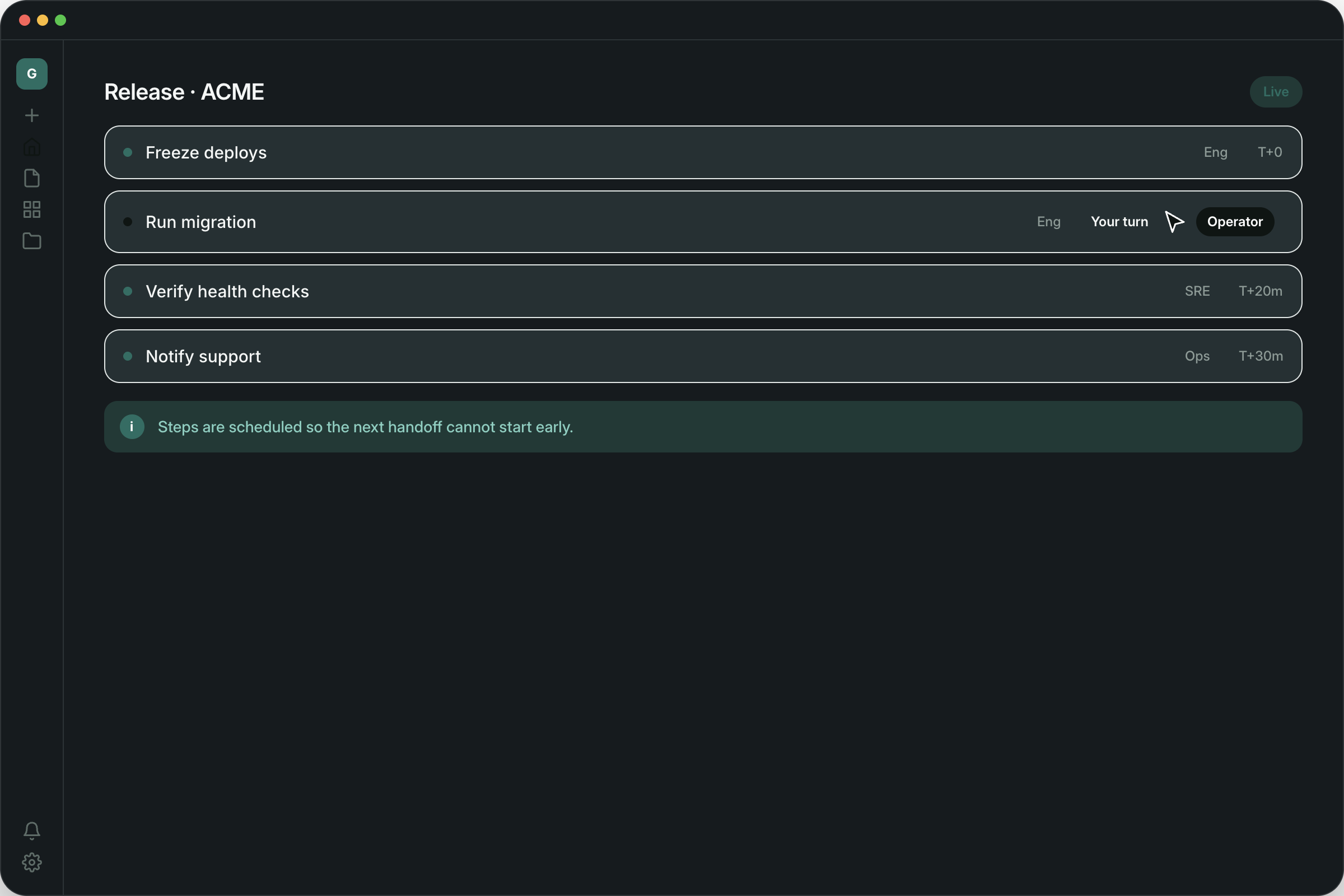Screen dimensions: 1344x896
Task: Click the Operator badge
Action: [1235, 222]
